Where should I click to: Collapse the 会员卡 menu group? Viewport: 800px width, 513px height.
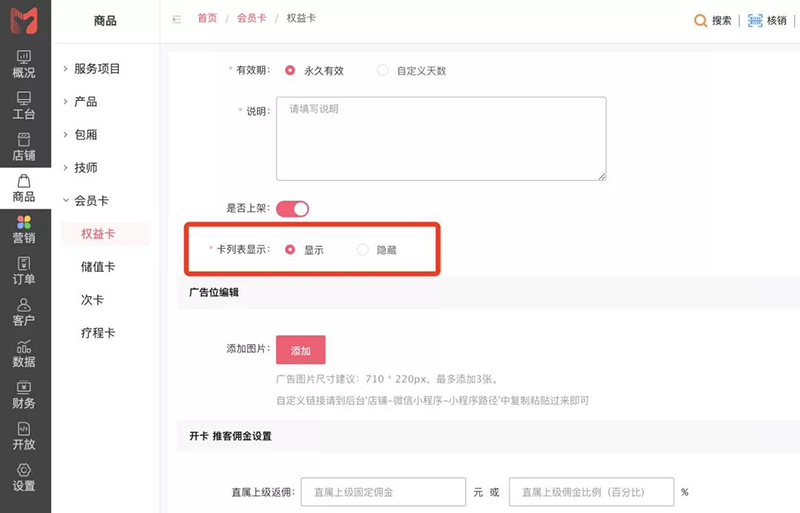pos(91,201)
